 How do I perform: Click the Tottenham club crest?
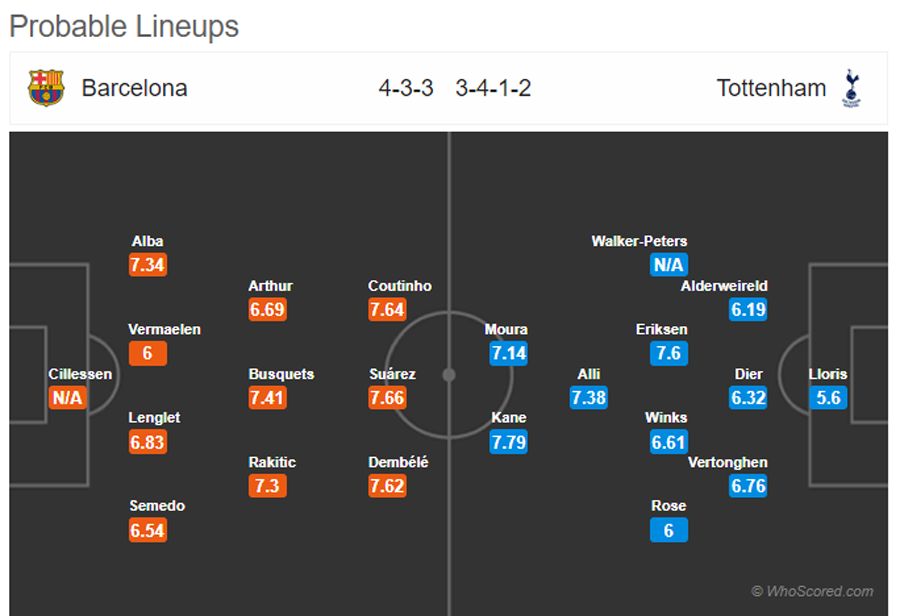pyautogui.click(x=851, y=88)
